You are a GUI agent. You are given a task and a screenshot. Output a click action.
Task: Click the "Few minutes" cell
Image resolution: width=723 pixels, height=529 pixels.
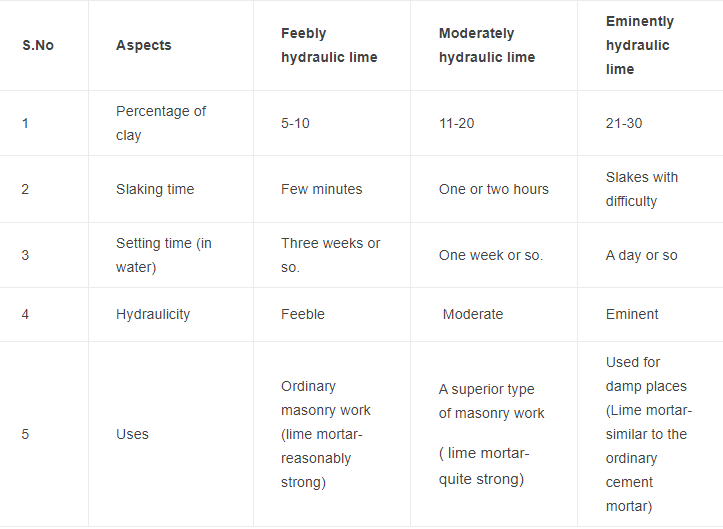click(x=321, y=189)
